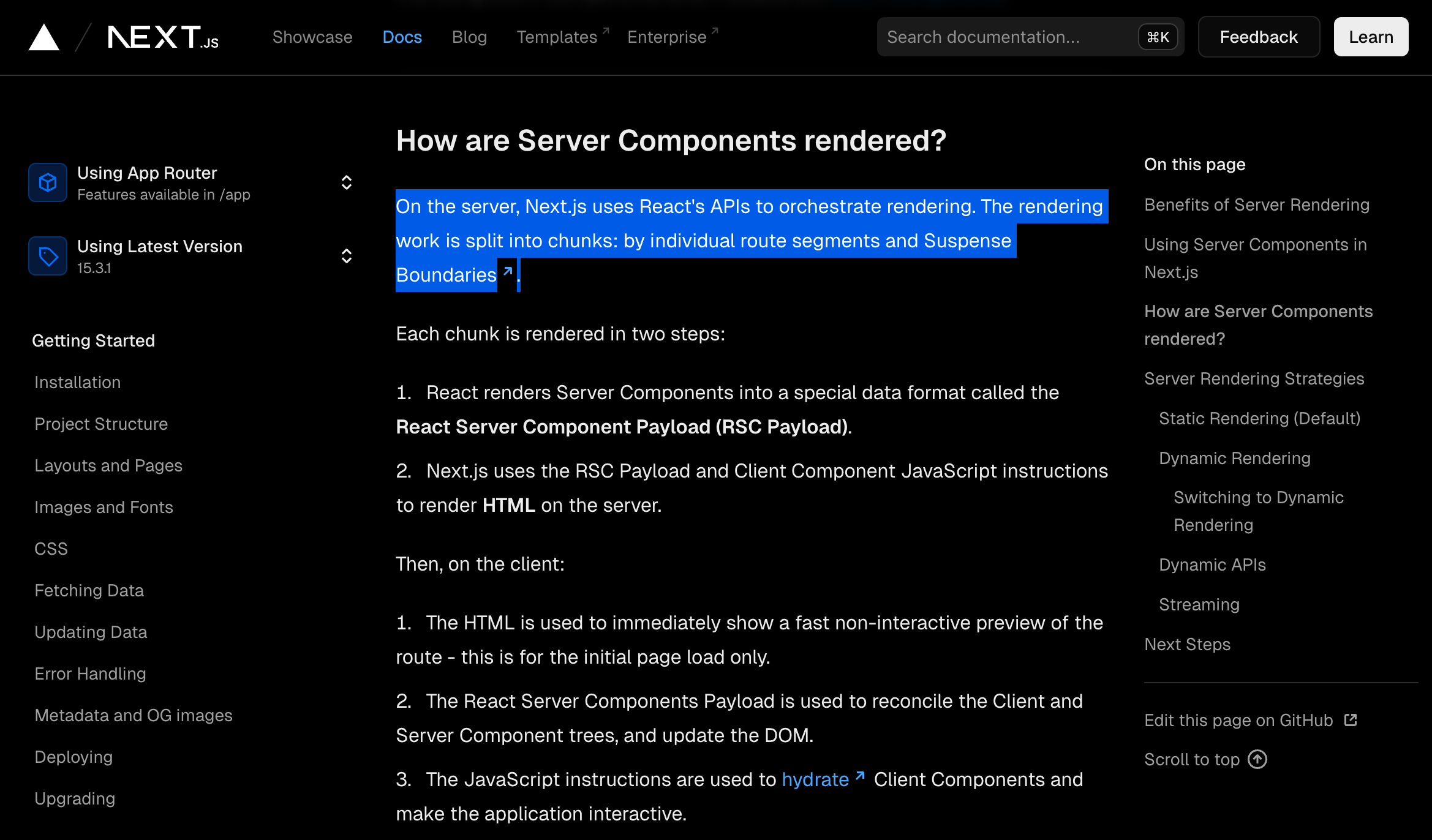
Task: Click the arrow icon beside Boundaries
Action: pyautogui.click(x=508, y=271)
